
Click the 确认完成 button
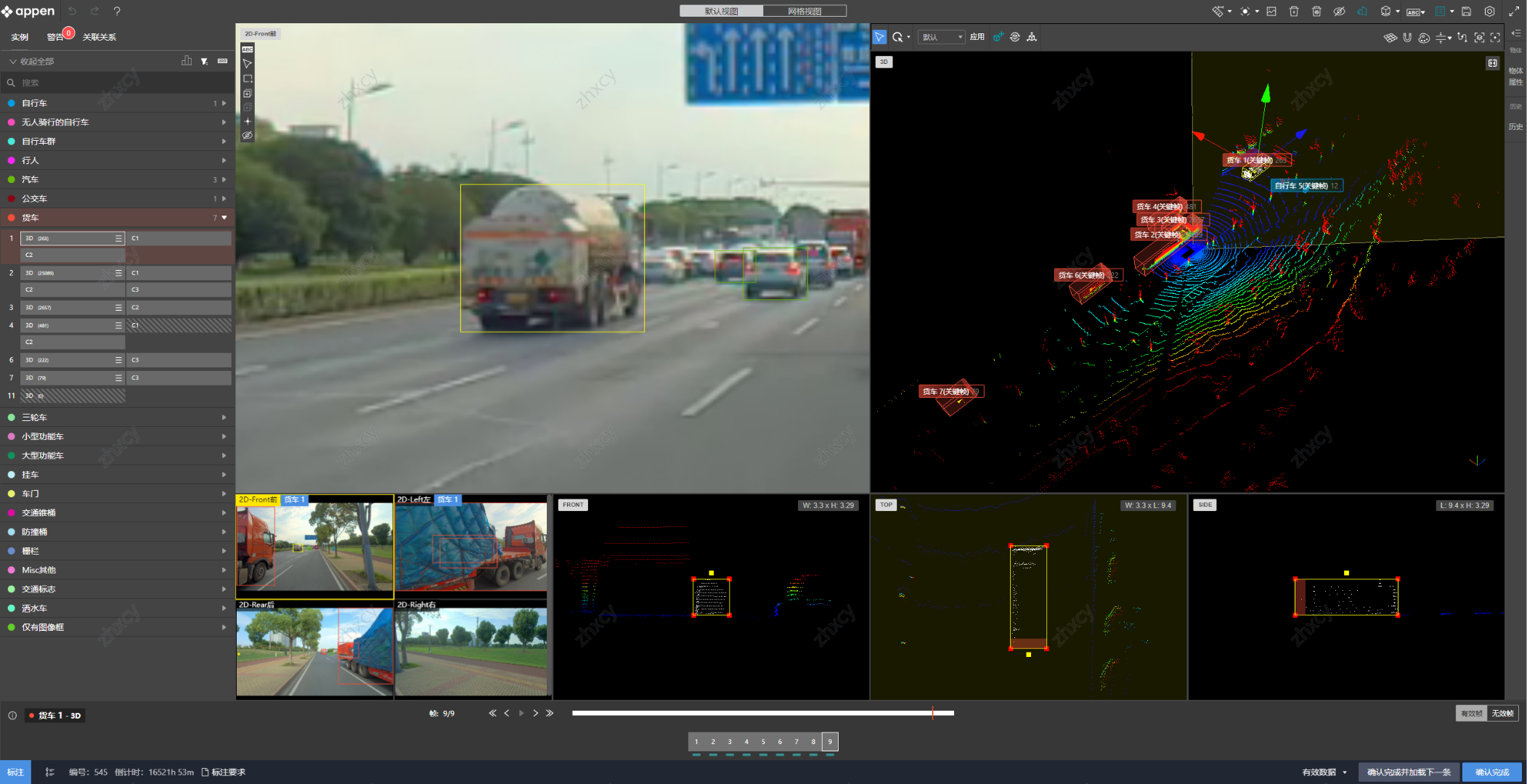pyautogui.click(x=1491, y=772)
